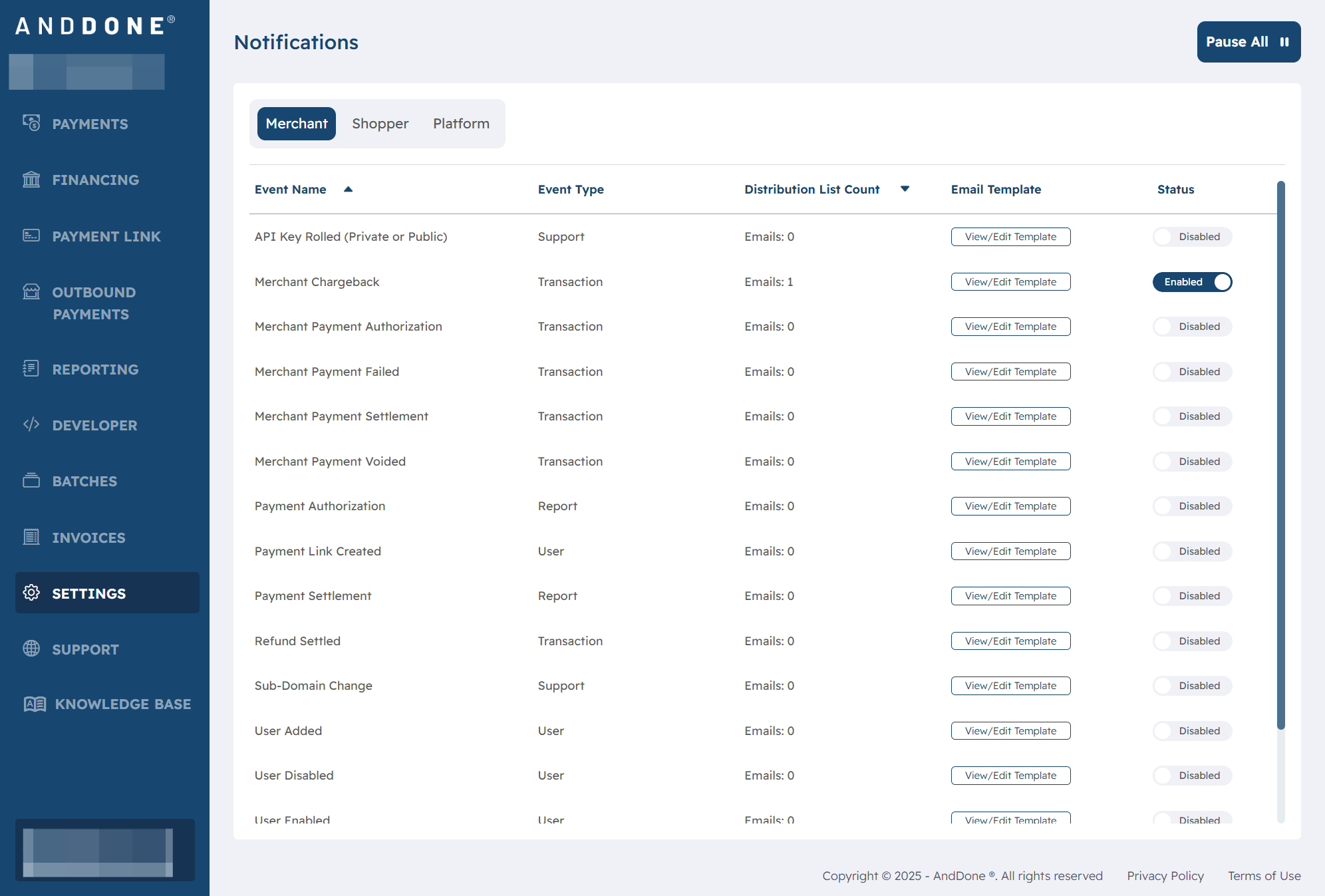Click the Event Type column header

coord(571,190)
